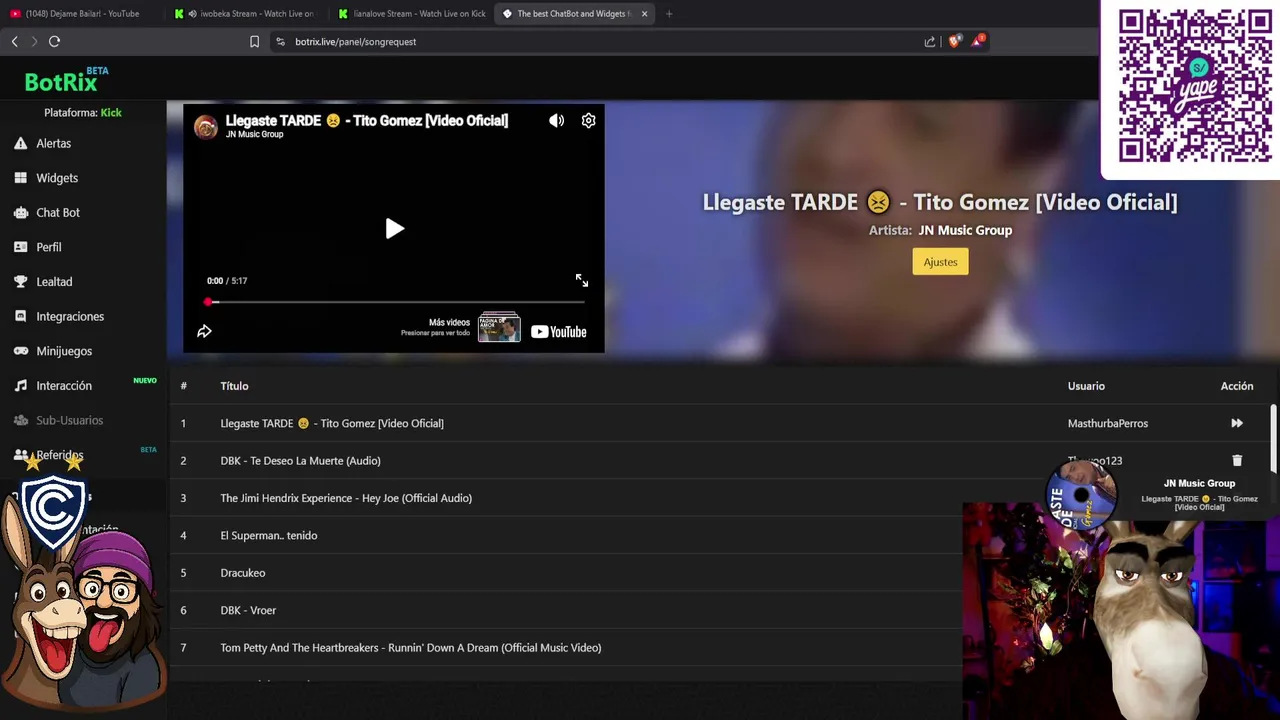1280x720 pixels.
Task: Open a new browser tab
Action: 669,14
